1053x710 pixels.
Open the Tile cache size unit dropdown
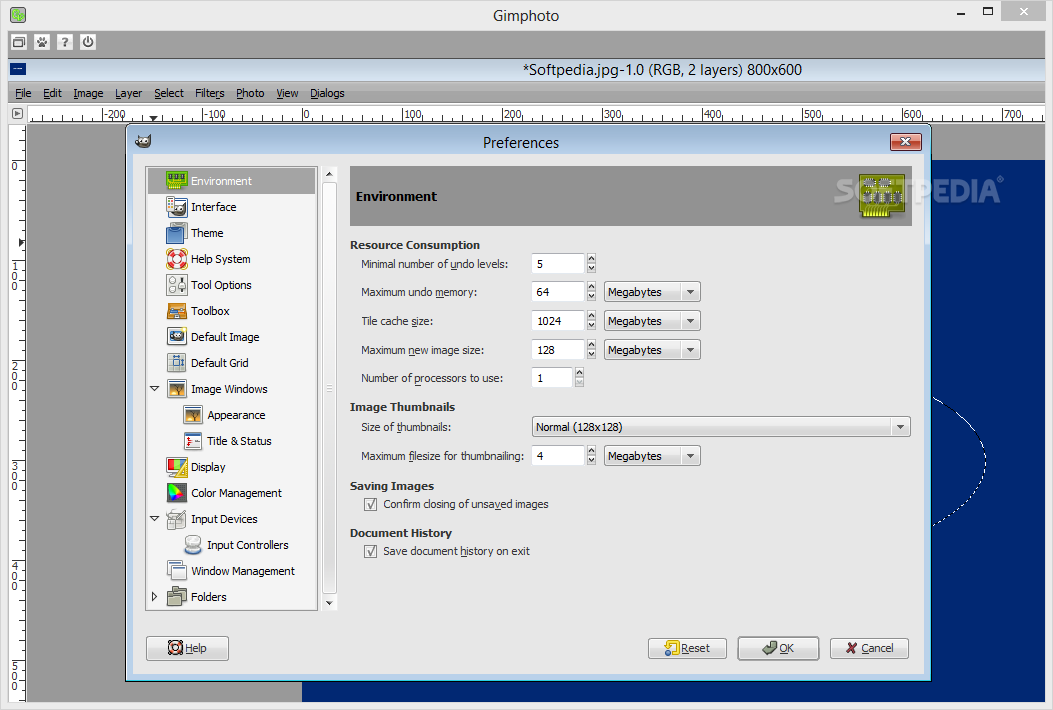point(652,321)
